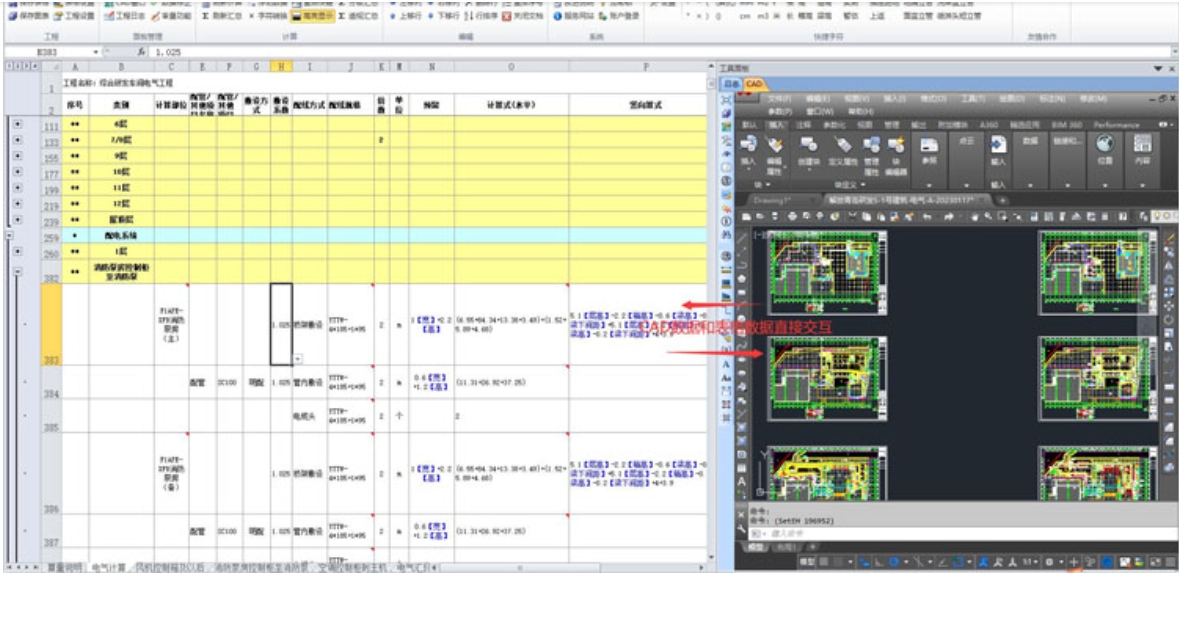
Task: Open the Name Box dropdown beside H383
Action: [97, 50]
